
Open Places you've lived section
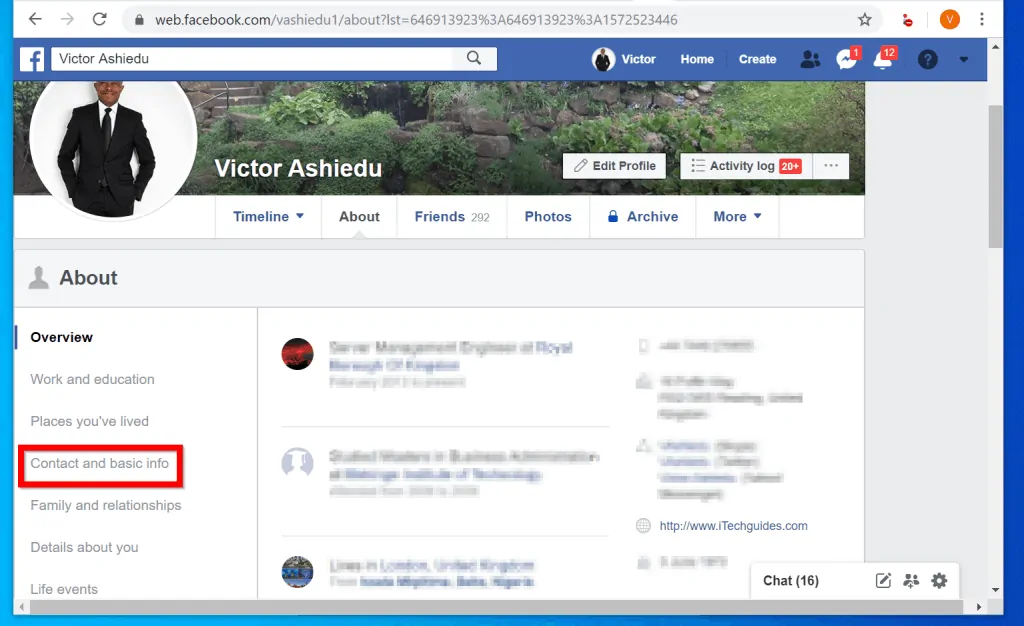[x=89, y=422]
